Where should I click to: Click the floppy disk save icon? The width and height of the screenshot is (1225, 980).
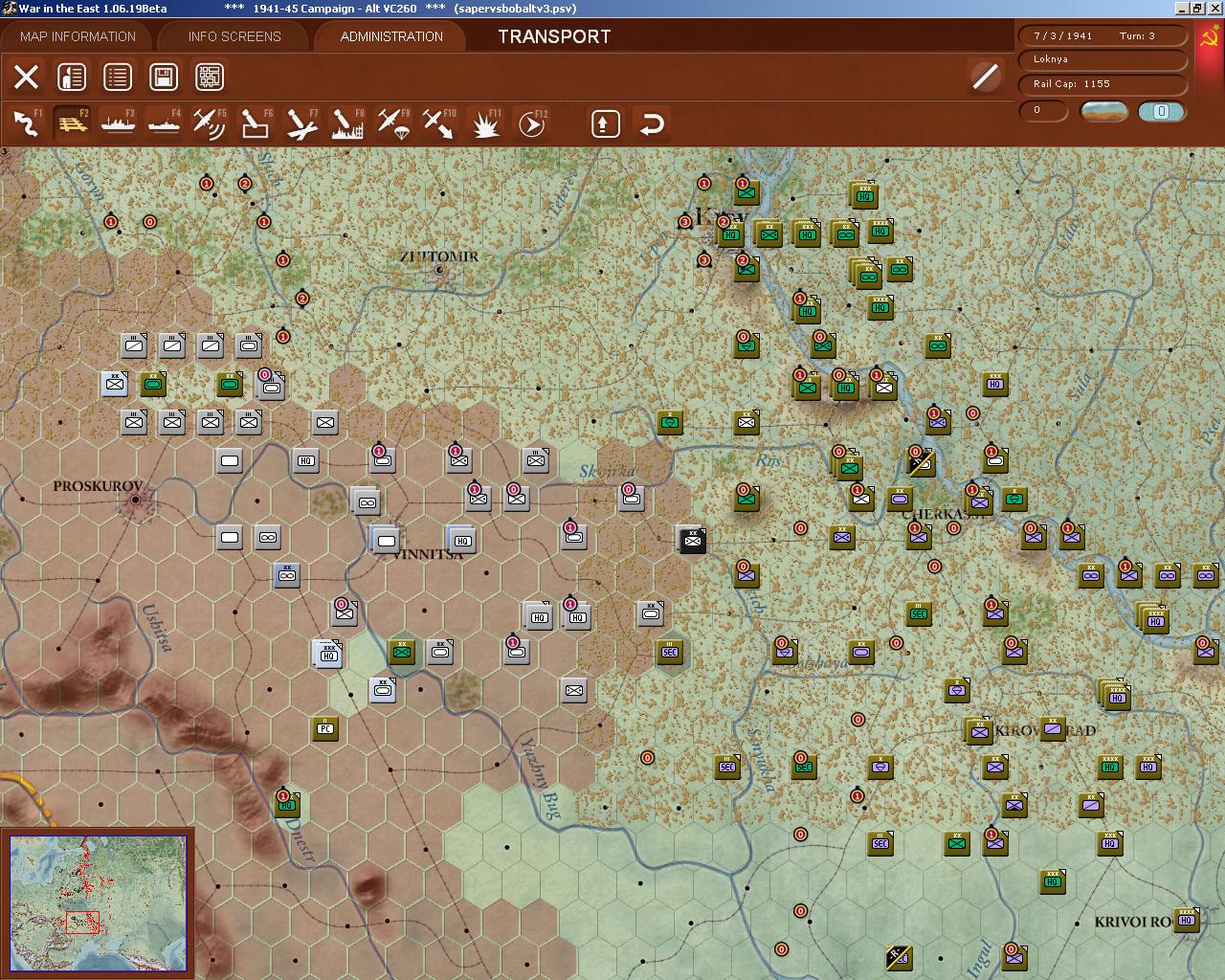coord(164,77)
